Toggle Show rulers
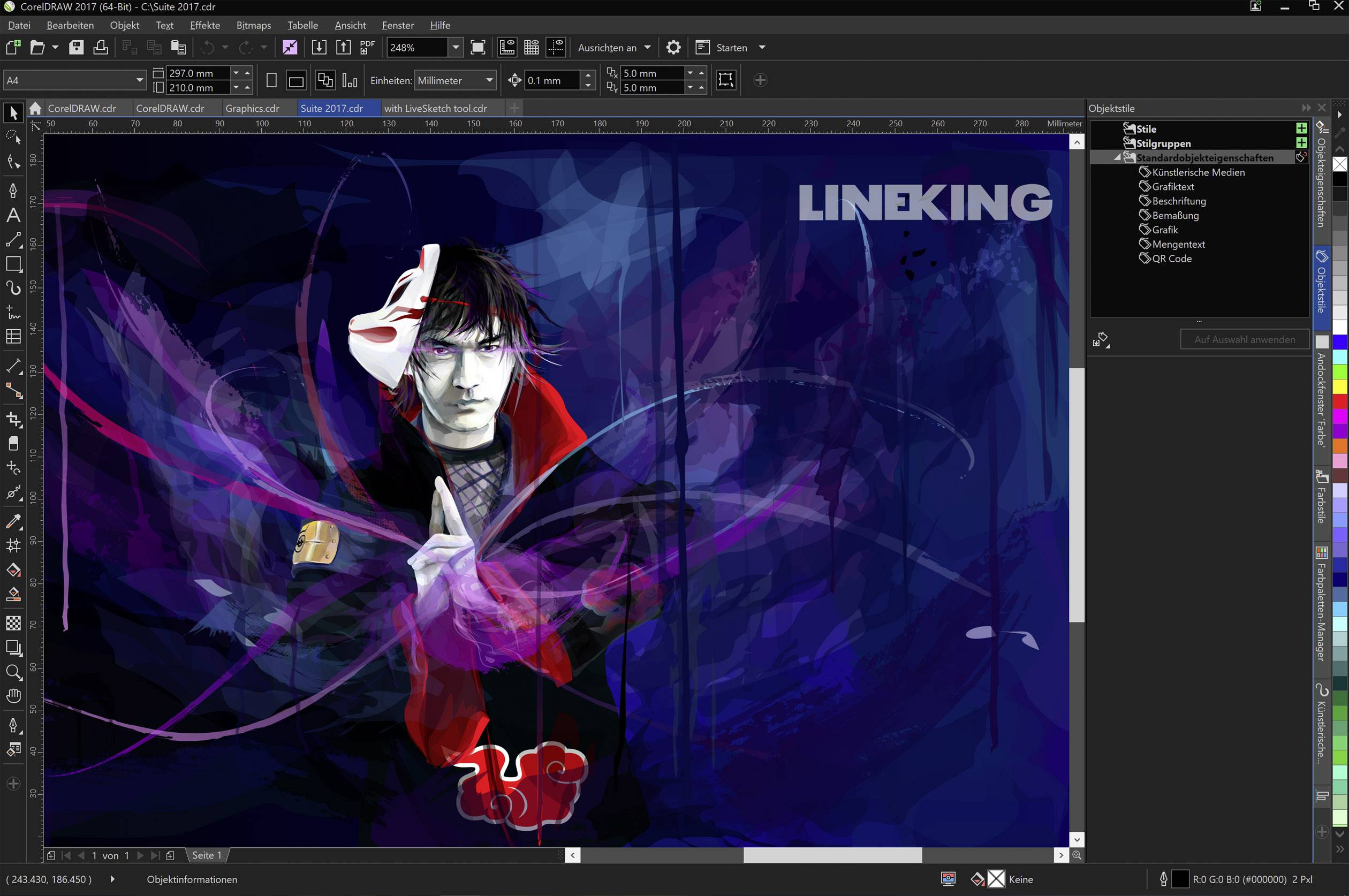The image size is (1349, 896). tap(507, 47)
